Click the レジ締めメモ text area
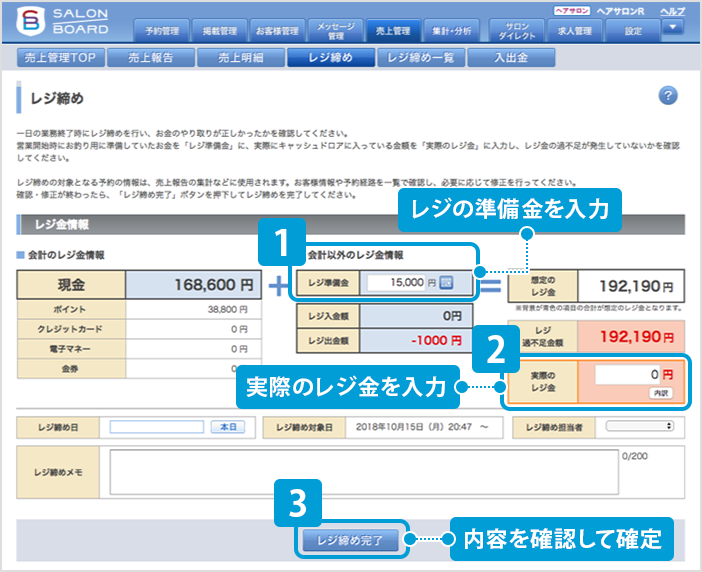Viewport: 702px width, 572px height. click(364, 472)
